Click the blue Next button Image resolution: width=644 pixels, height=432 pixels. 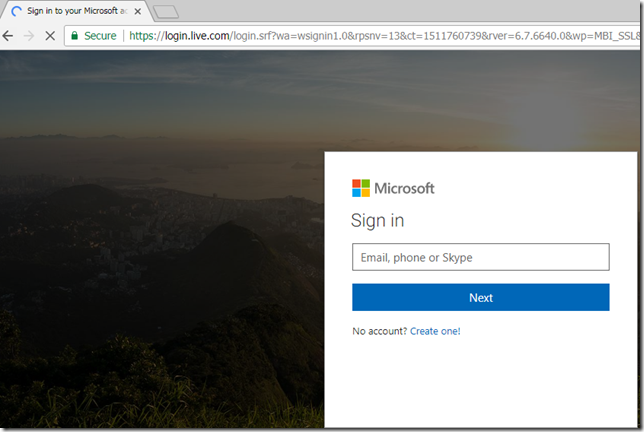481,297
